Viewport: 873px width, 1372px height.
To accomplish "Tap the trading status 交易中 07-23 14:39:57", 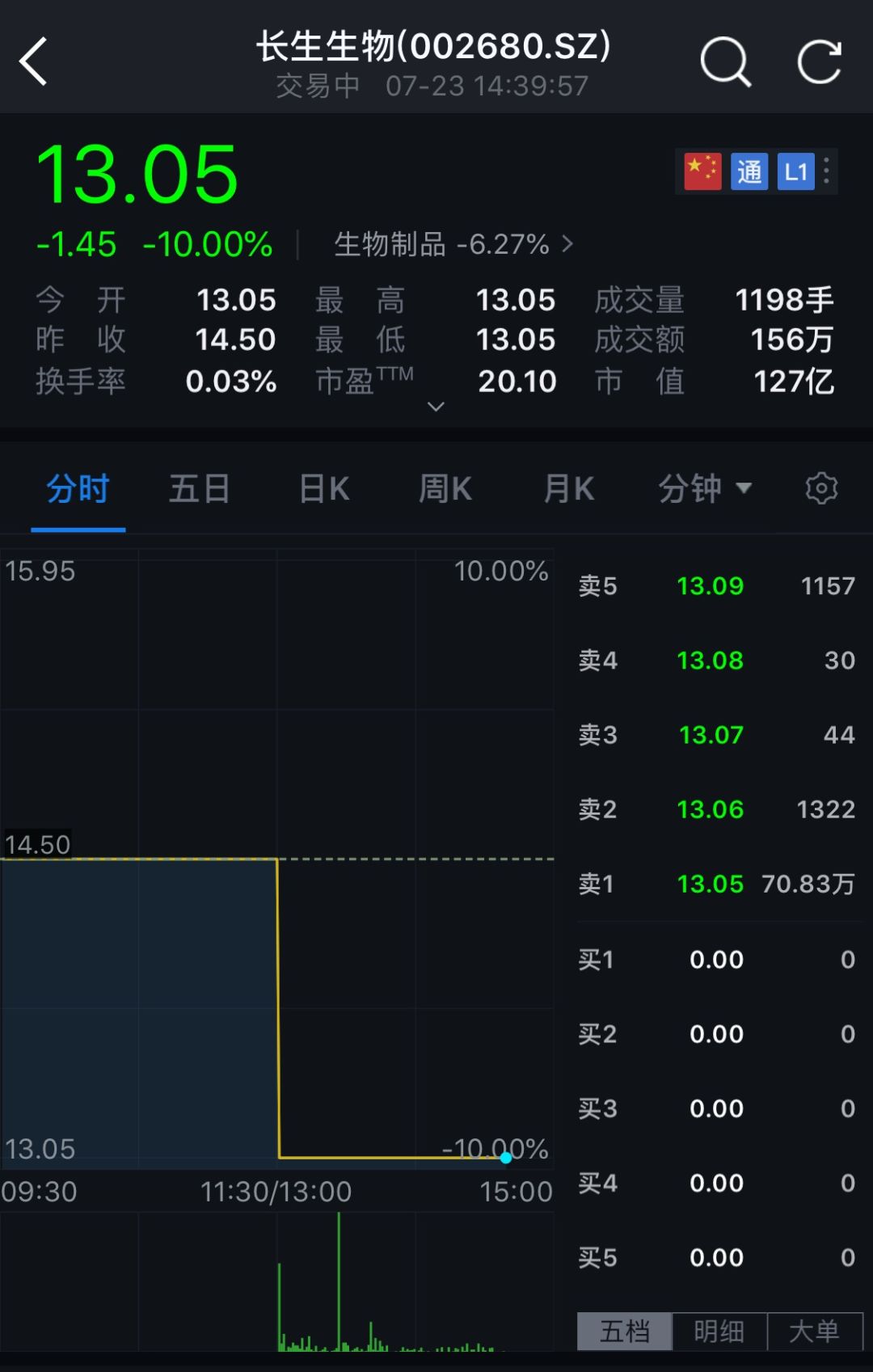I will [x=432, y=86].
